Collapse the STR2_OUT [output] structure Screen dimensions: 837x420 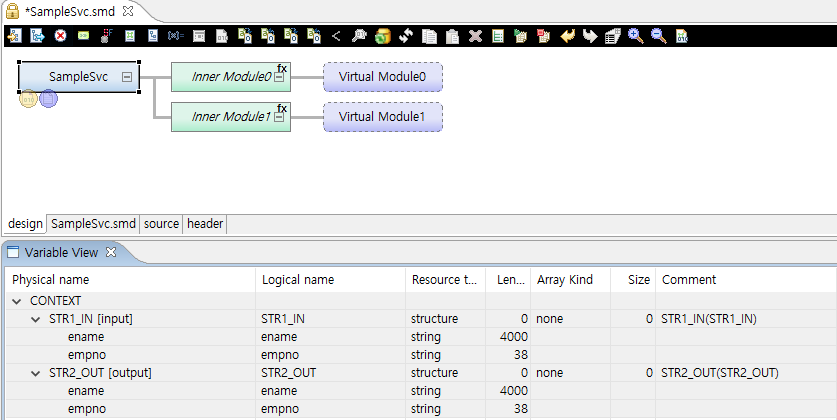(x=36, y=373)
